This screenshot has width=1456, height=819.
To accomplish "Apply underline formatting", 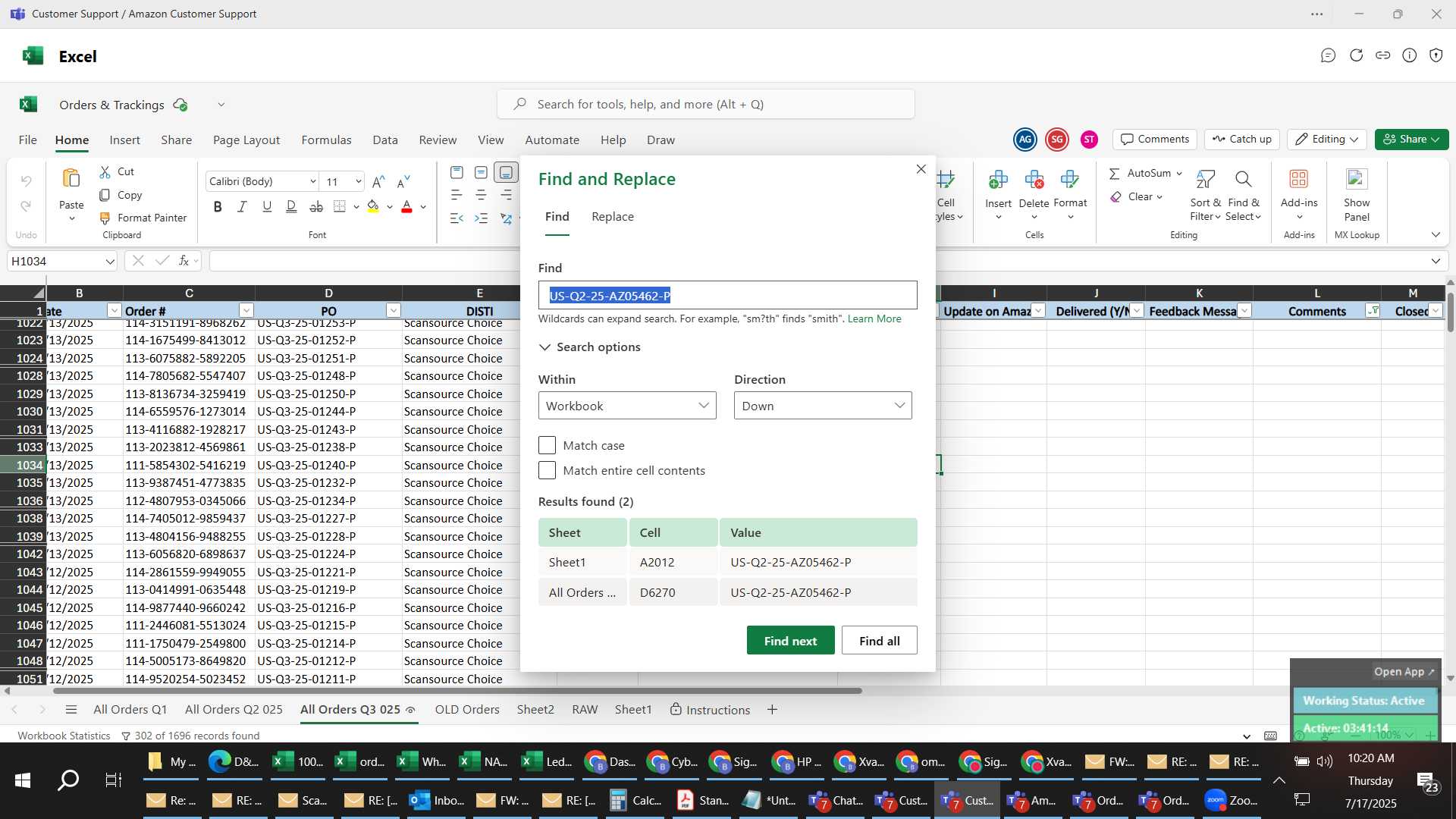I will click(267, 206).
